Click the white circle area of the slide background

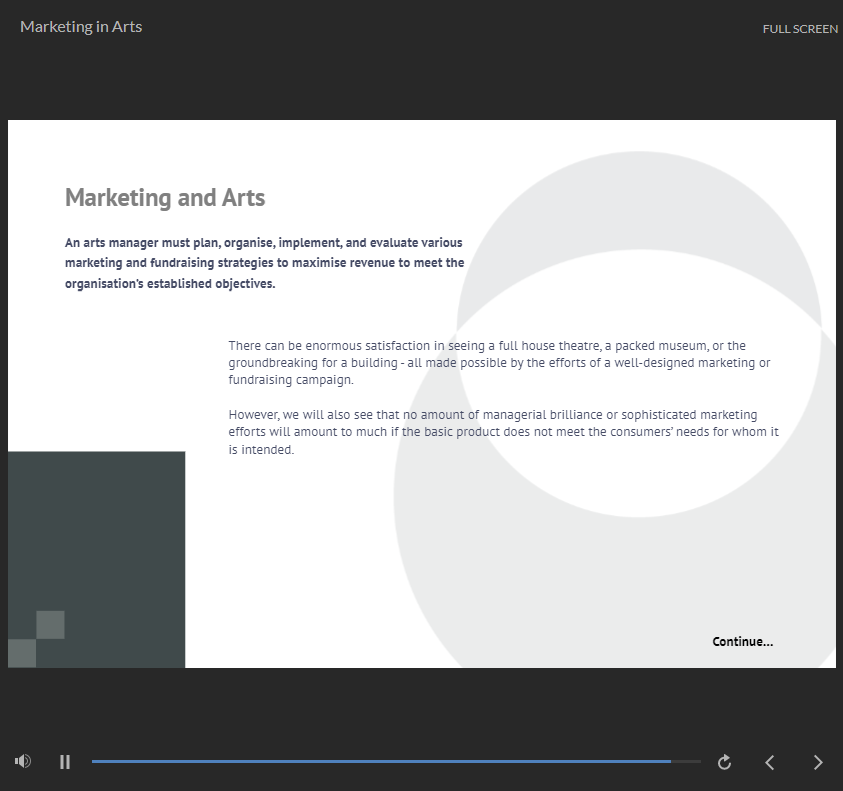tap(640, 480)
